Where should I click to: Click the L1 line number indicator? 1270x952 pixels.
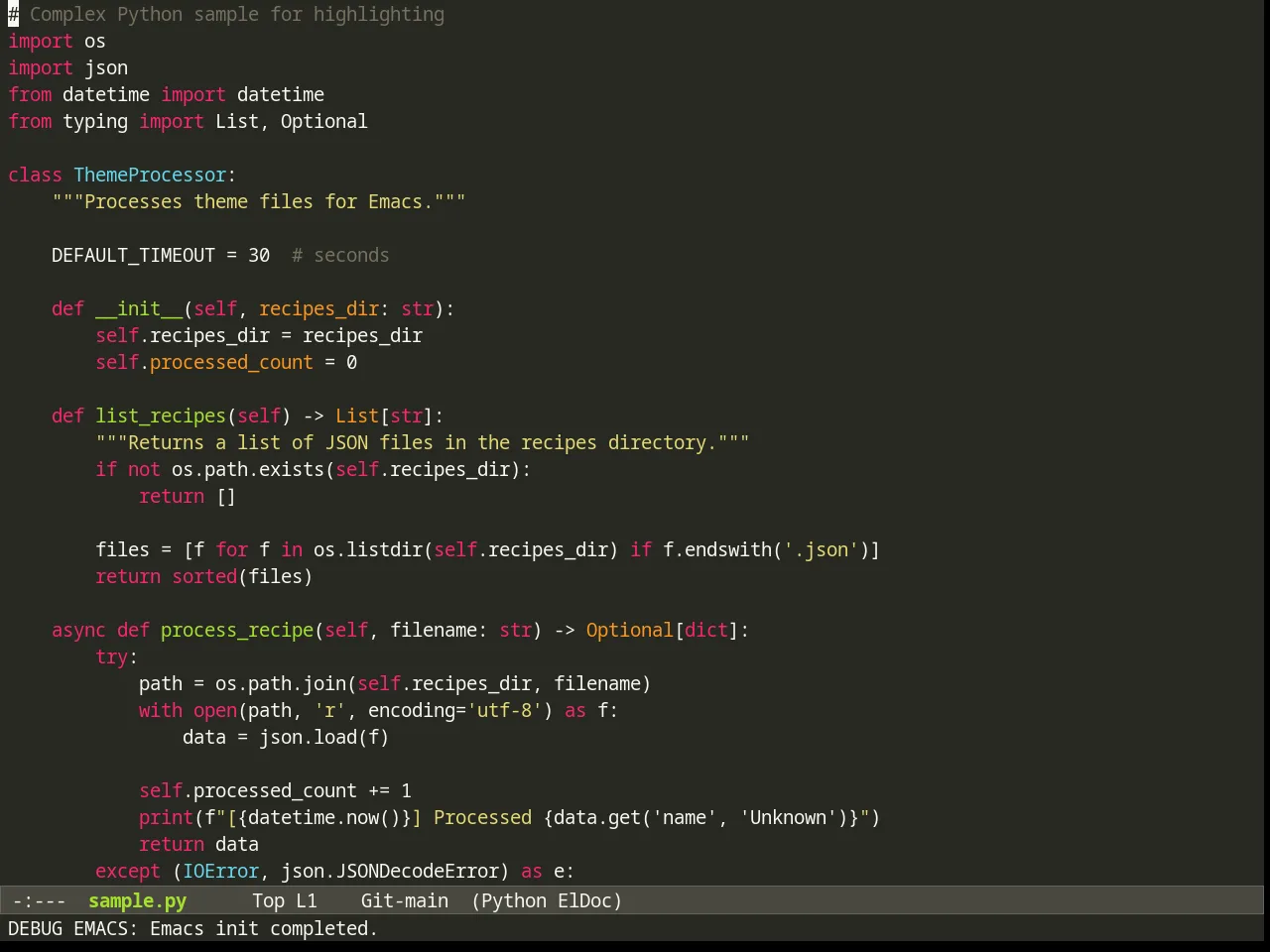click(x=307, y=900)
